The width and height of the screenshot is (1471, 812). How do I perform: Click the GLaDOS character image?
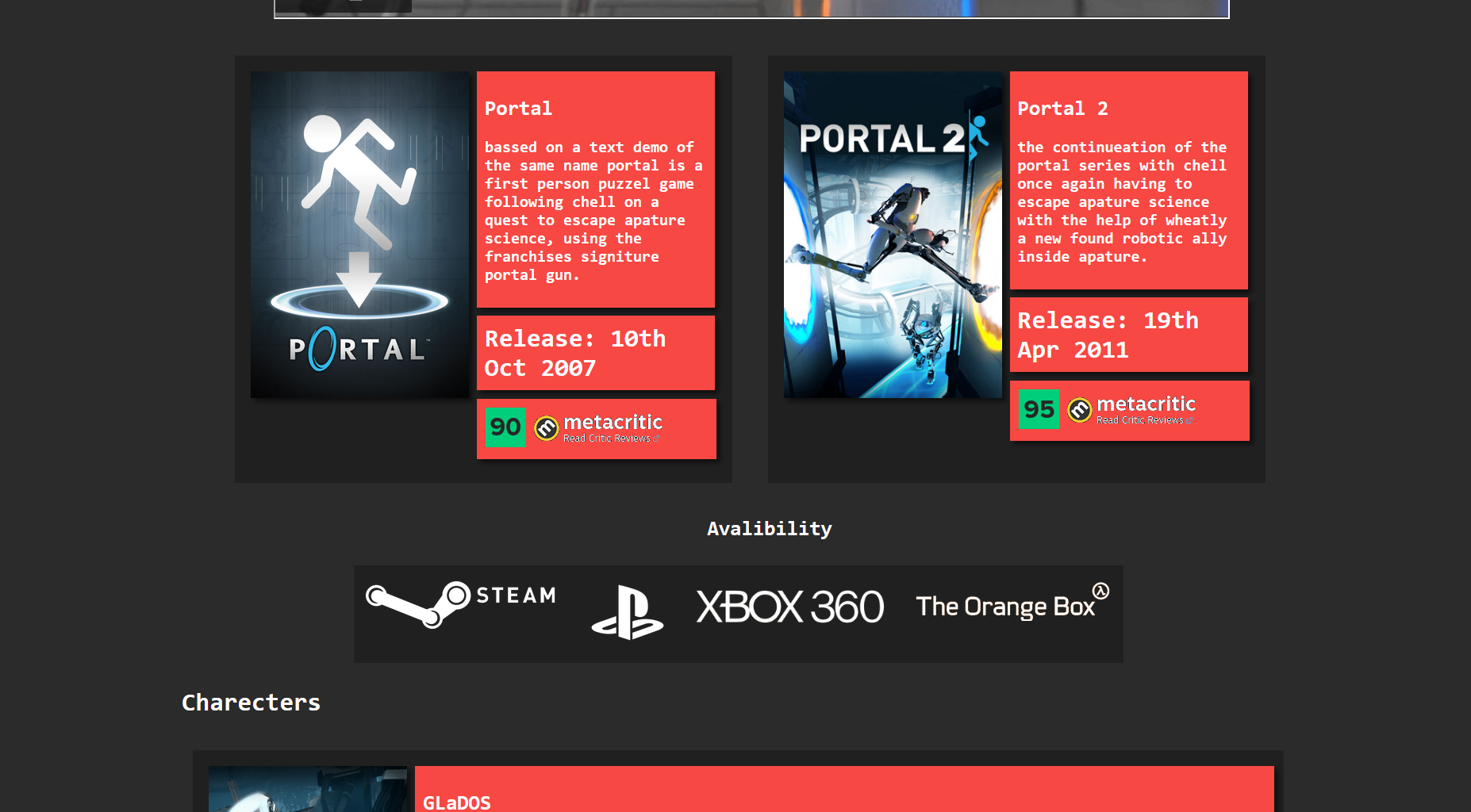click(308, 789)
